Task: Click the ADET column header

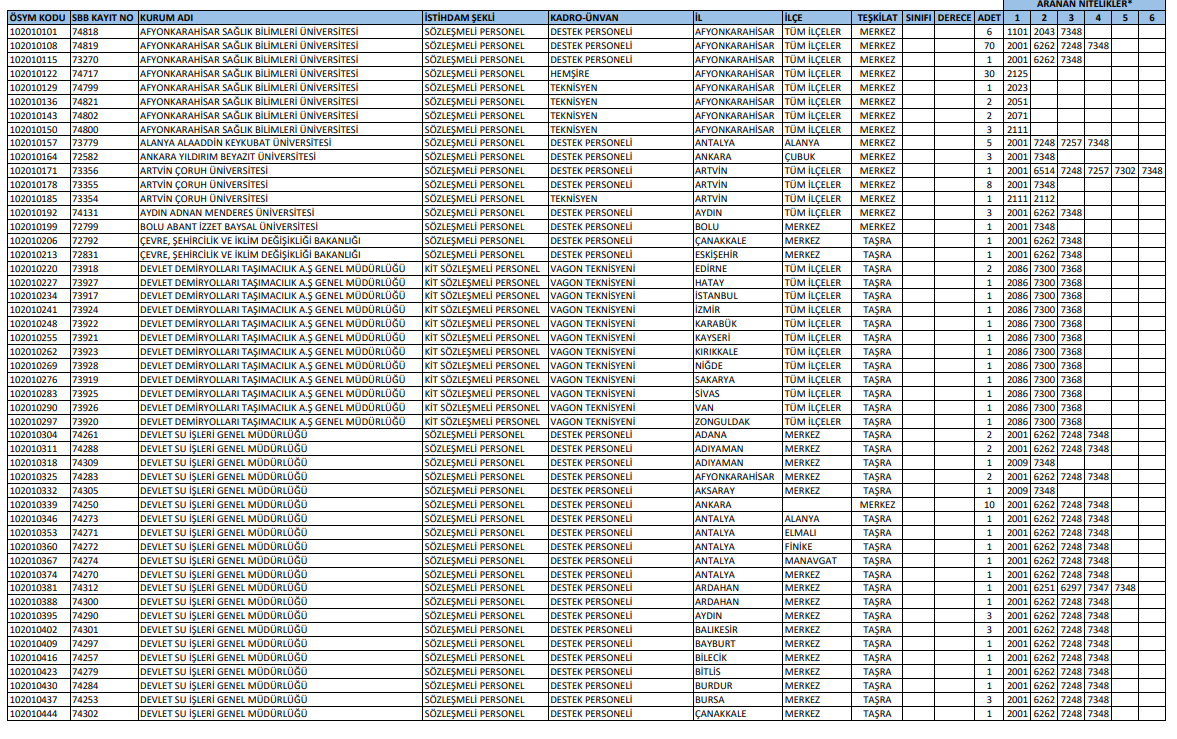Action: 988,18
